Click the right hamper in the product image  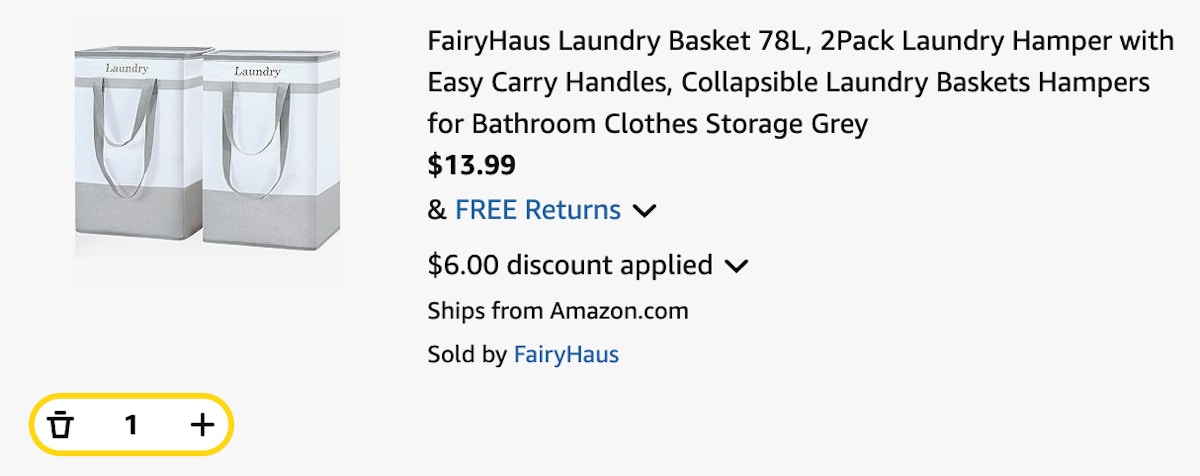click(259, 155)
